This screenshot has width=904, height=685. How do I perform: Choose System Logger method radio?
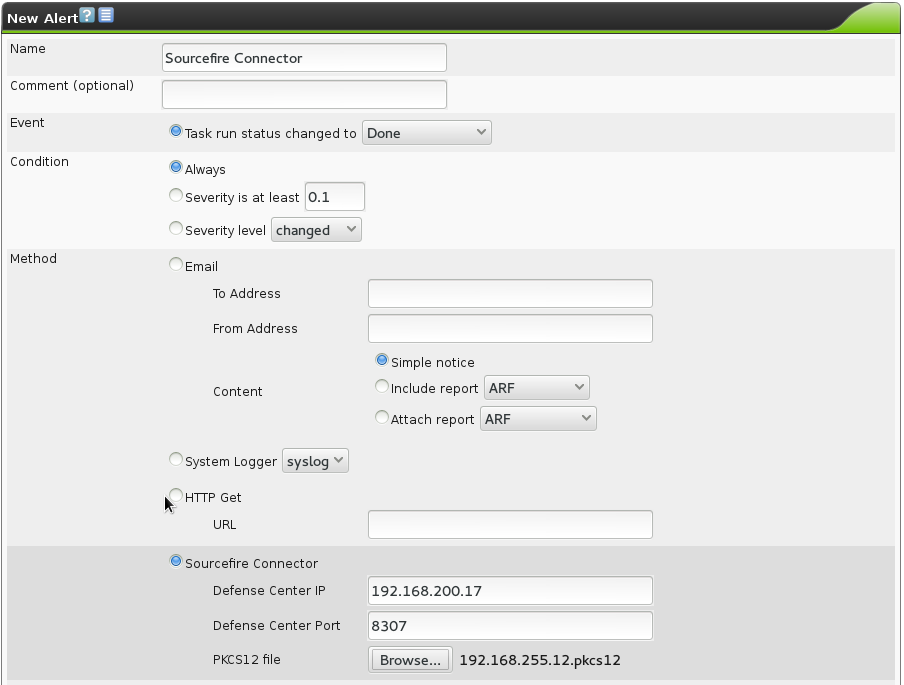point(176,459)
